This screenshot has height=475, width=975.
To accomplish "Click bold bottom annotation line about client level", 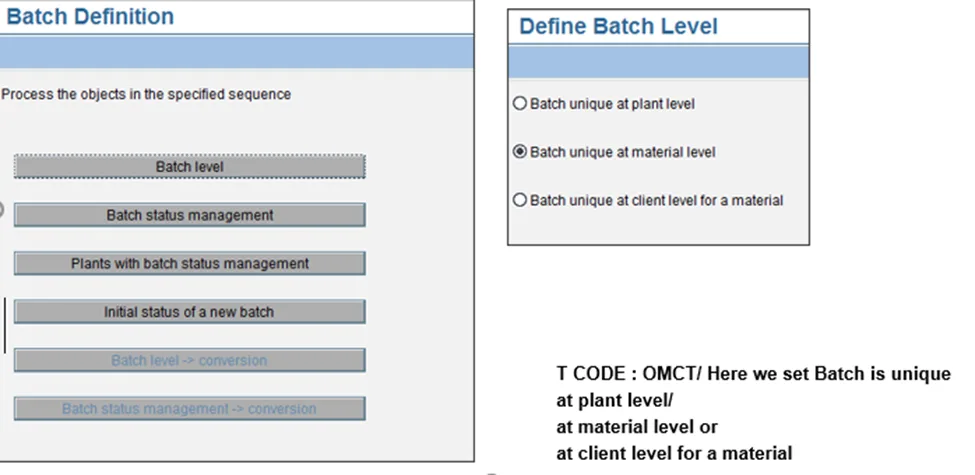I will (674, 454).
